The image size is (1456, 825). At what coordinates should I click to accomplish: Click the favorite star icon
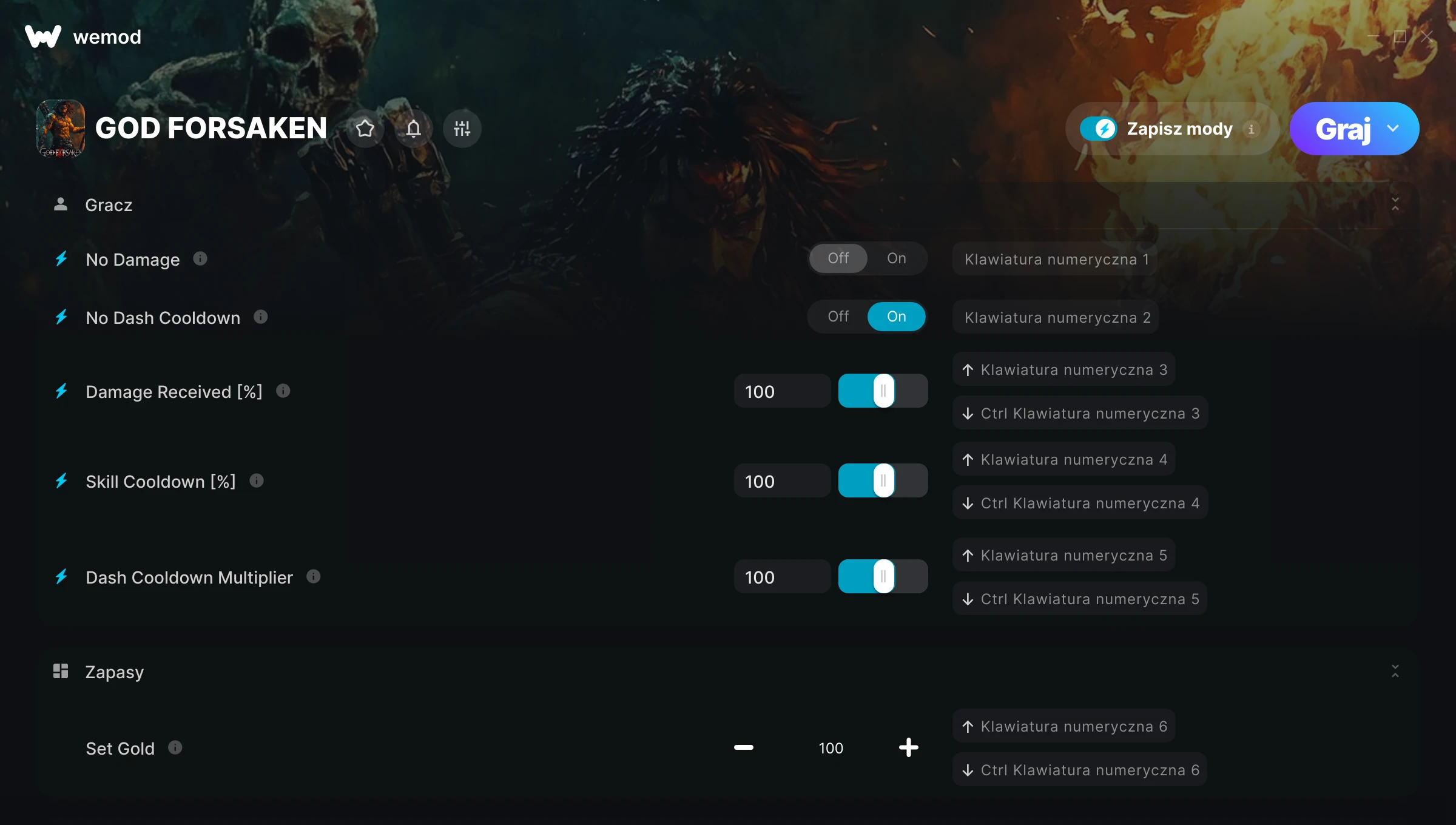coord(365,129)
